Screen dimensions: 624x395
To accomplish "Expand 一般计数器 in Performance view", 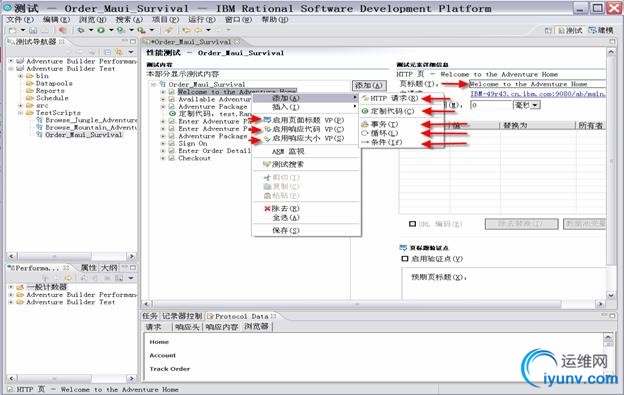I will (x=11, y=287).
